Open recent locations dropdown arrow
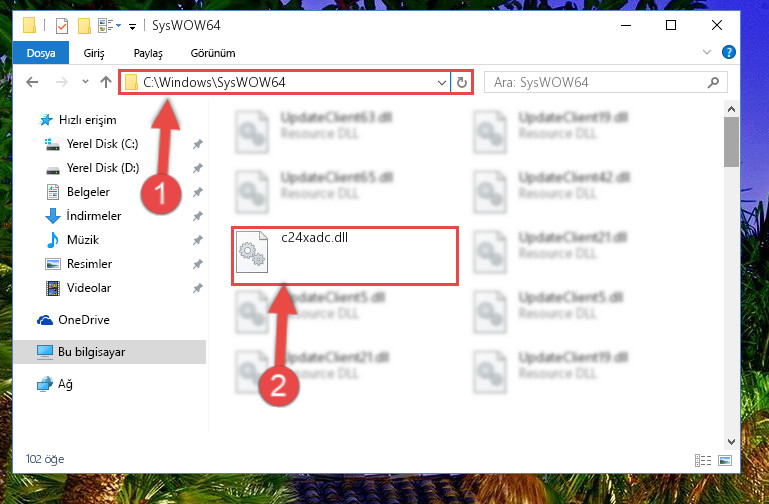This screenshot has width=769, height=504. point(85,82)
